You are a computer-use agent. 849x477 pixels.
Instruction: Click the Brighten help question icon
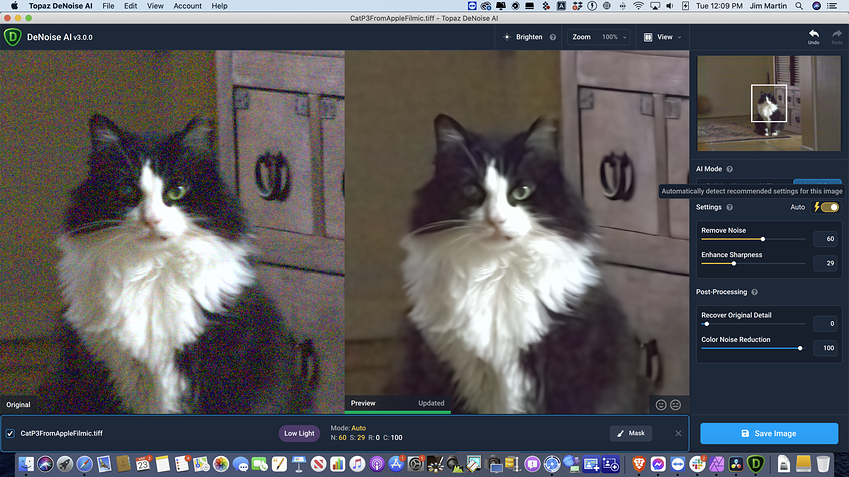553,37
